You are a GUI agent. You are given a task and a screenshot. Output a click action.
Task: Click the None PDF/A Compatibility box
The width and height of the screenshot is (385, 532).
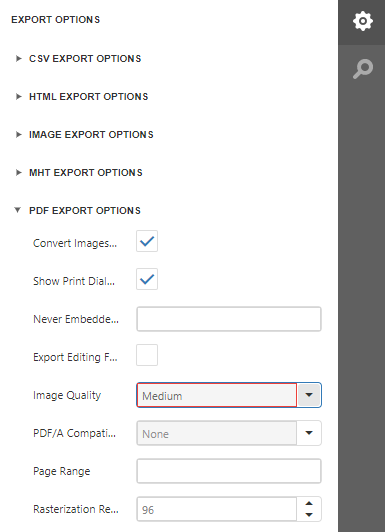pyautogui.click(x=217, y=433)
